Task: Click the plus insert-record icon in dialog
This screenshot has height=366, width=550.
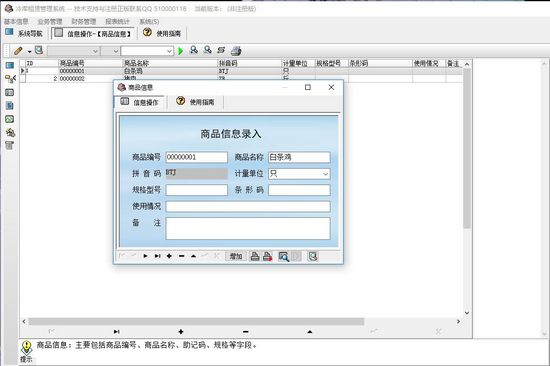Action: pyautogui.click(x=169, y=256)
